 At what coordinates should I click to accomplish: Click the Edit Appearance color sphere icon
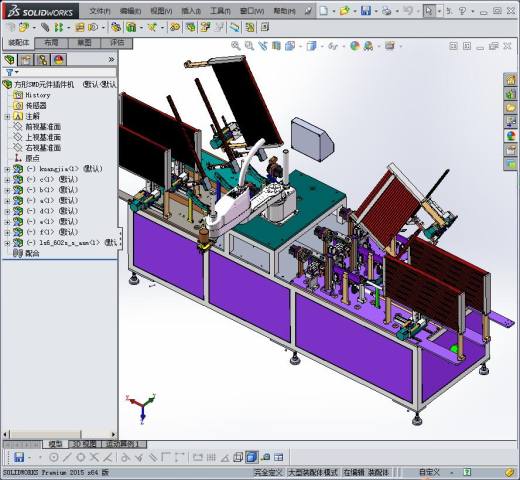[x=355, y=46]
